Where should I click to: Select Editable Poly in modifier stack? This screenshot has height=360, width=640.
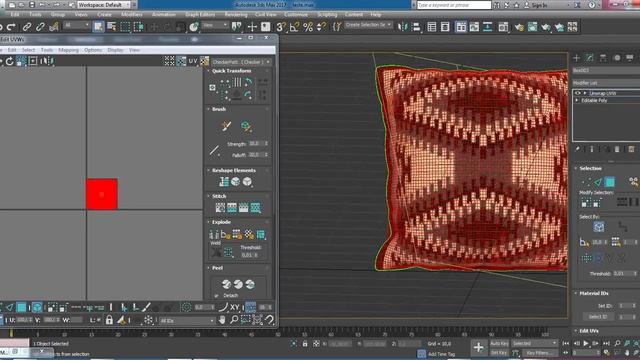pyautogui.click(x=594, y=100)
